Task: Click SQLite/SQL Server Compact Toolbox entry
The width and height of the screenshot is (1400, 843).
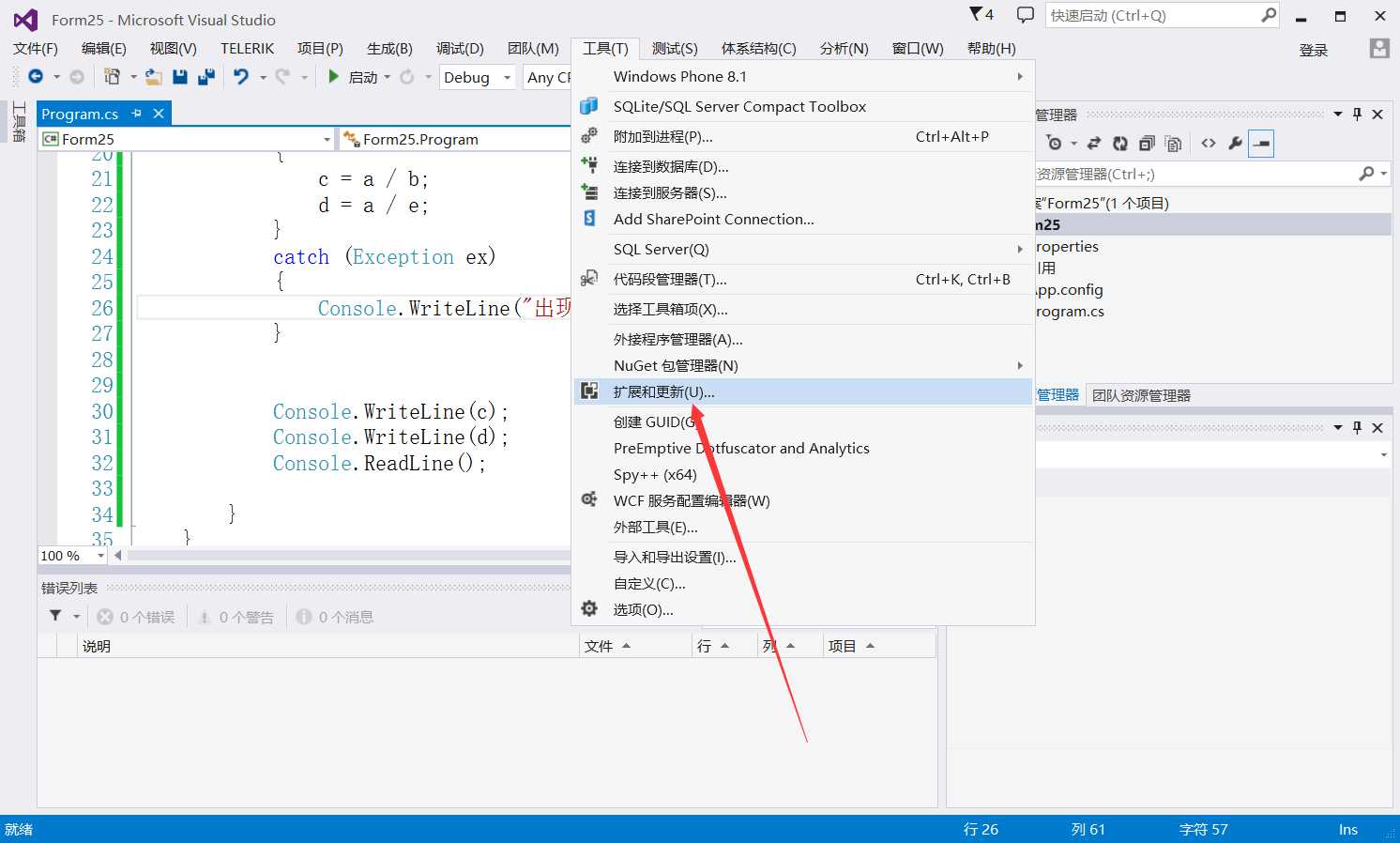Action: 803,106
